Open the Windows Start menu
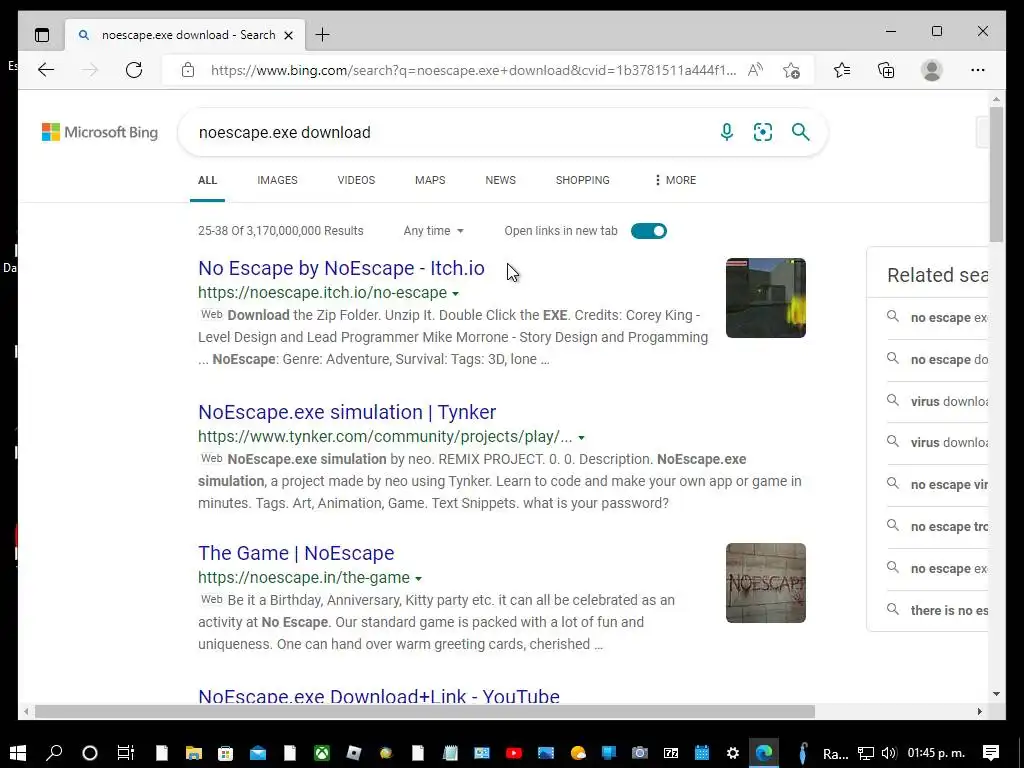The width and height of the screenshot is (1024, 768). [18, 753]
